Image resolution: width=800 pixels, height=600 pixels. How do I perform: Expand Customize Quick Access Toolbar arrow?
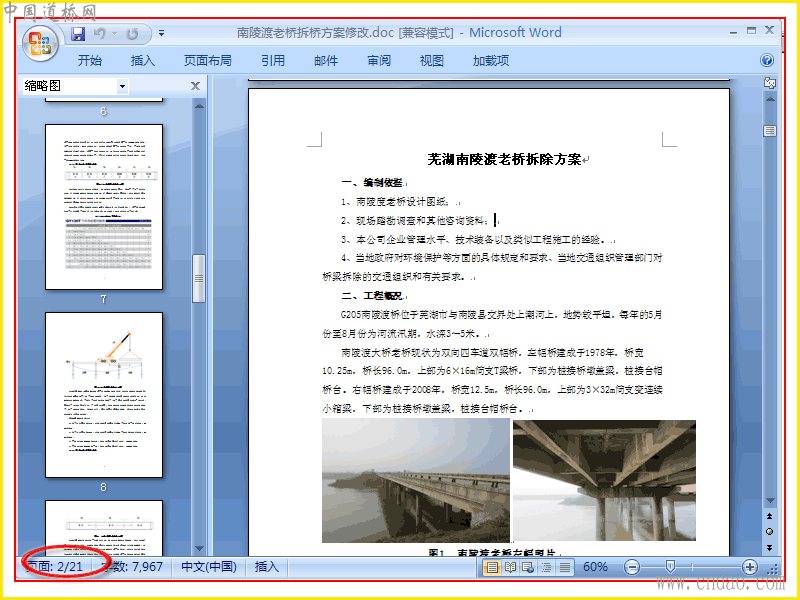(x=161, y=34)
